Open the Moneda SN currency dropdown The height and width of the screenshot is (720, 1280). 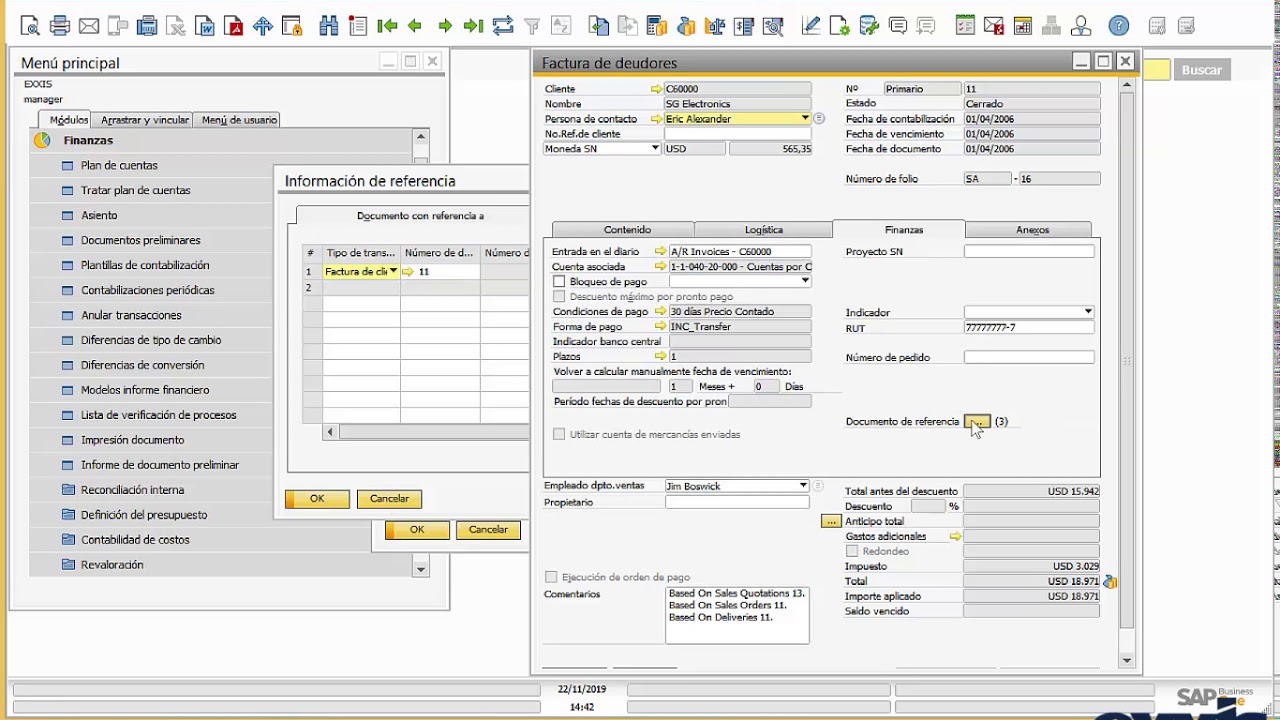pos(655,149)
